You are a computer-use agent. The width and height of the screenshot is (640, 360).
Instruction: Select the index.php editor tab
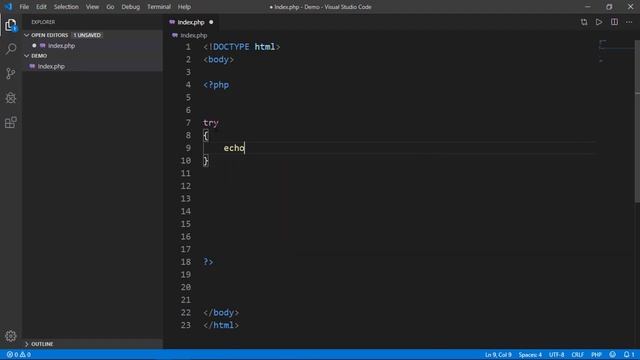[x=191, y=22]
